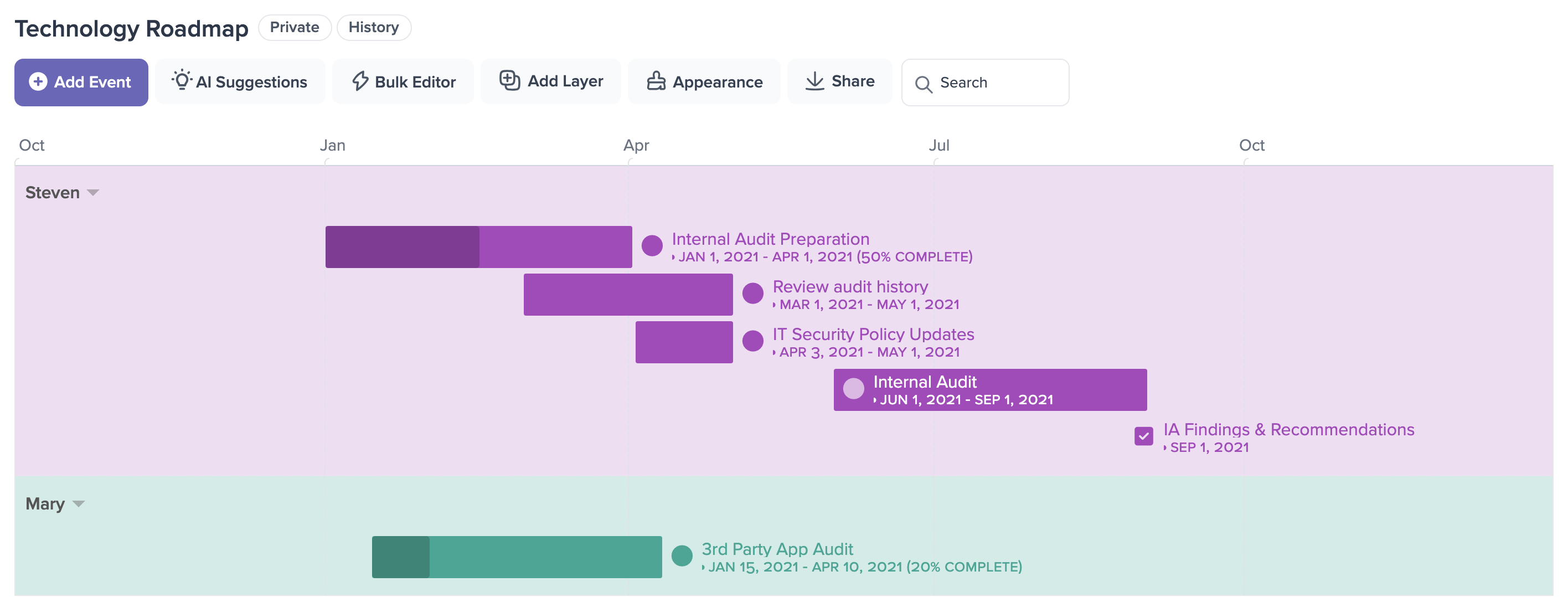Image resolution: width=1568 pixels, height=597 pixels.
Task: Open the 3rd Party App Audit event title
Action: 777,549
